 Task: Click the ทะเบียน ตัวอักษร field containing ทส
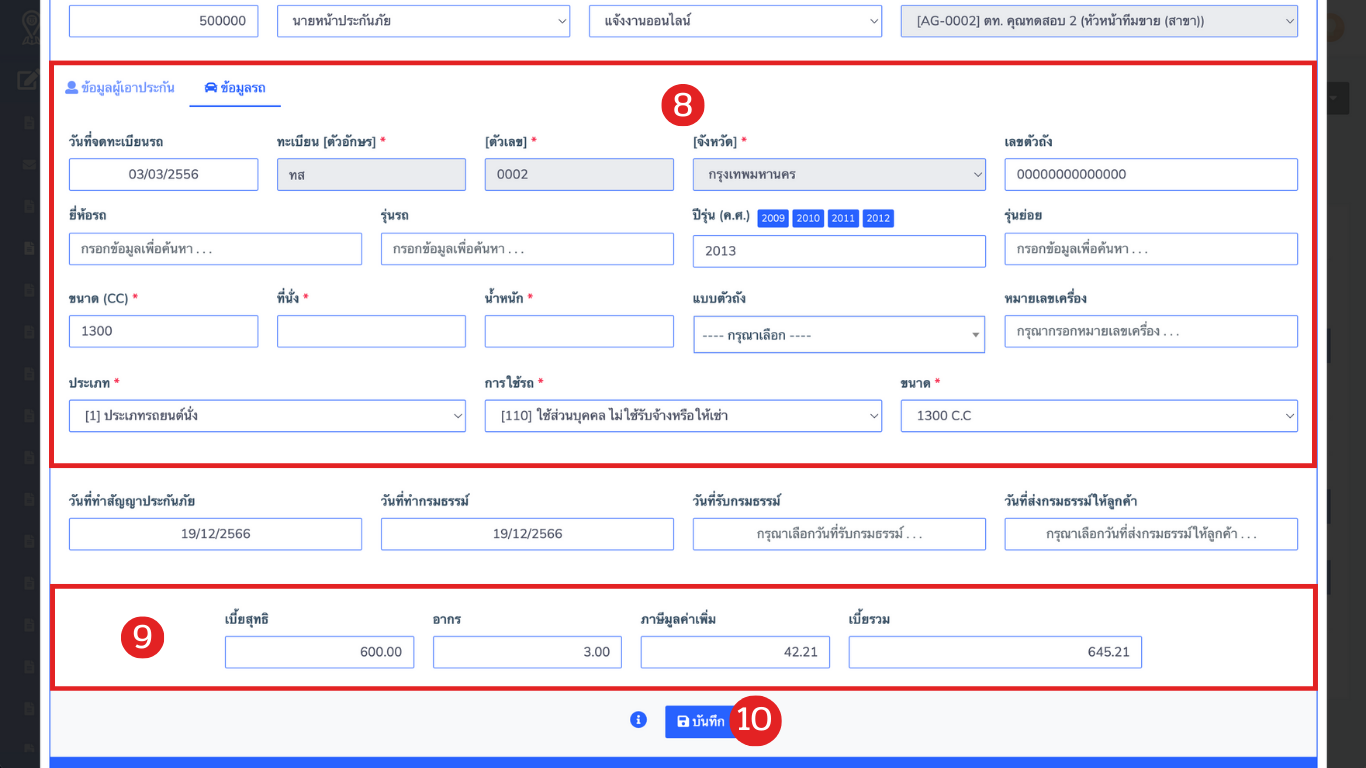(371, 174)
